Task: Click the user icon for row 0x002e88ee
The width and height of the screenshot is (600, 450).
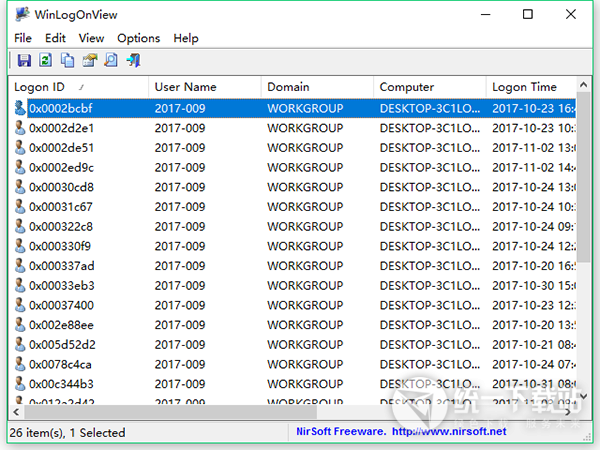Action: [20, 325]
